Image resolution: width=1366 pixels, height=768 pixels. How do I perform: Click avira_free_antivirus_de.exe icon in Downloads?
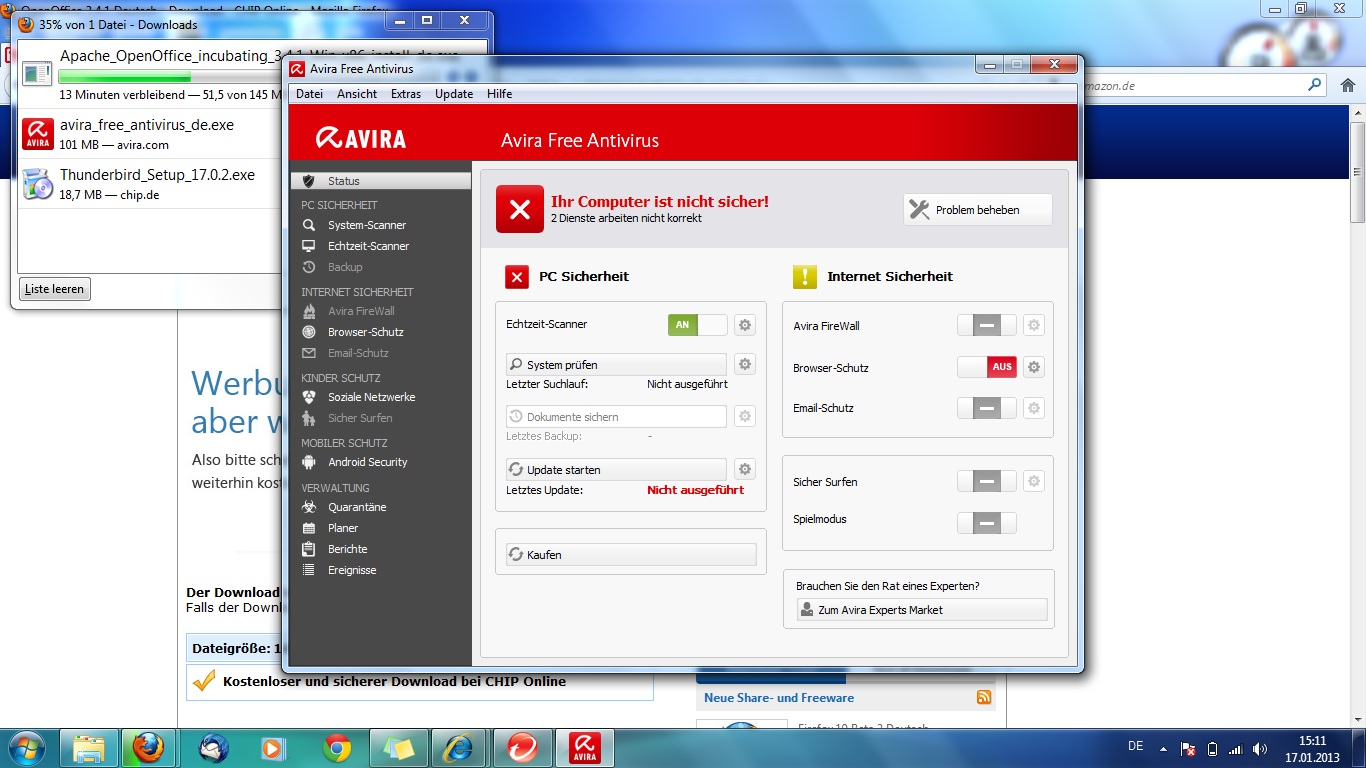pyautogui.click(x=38, y=134)
